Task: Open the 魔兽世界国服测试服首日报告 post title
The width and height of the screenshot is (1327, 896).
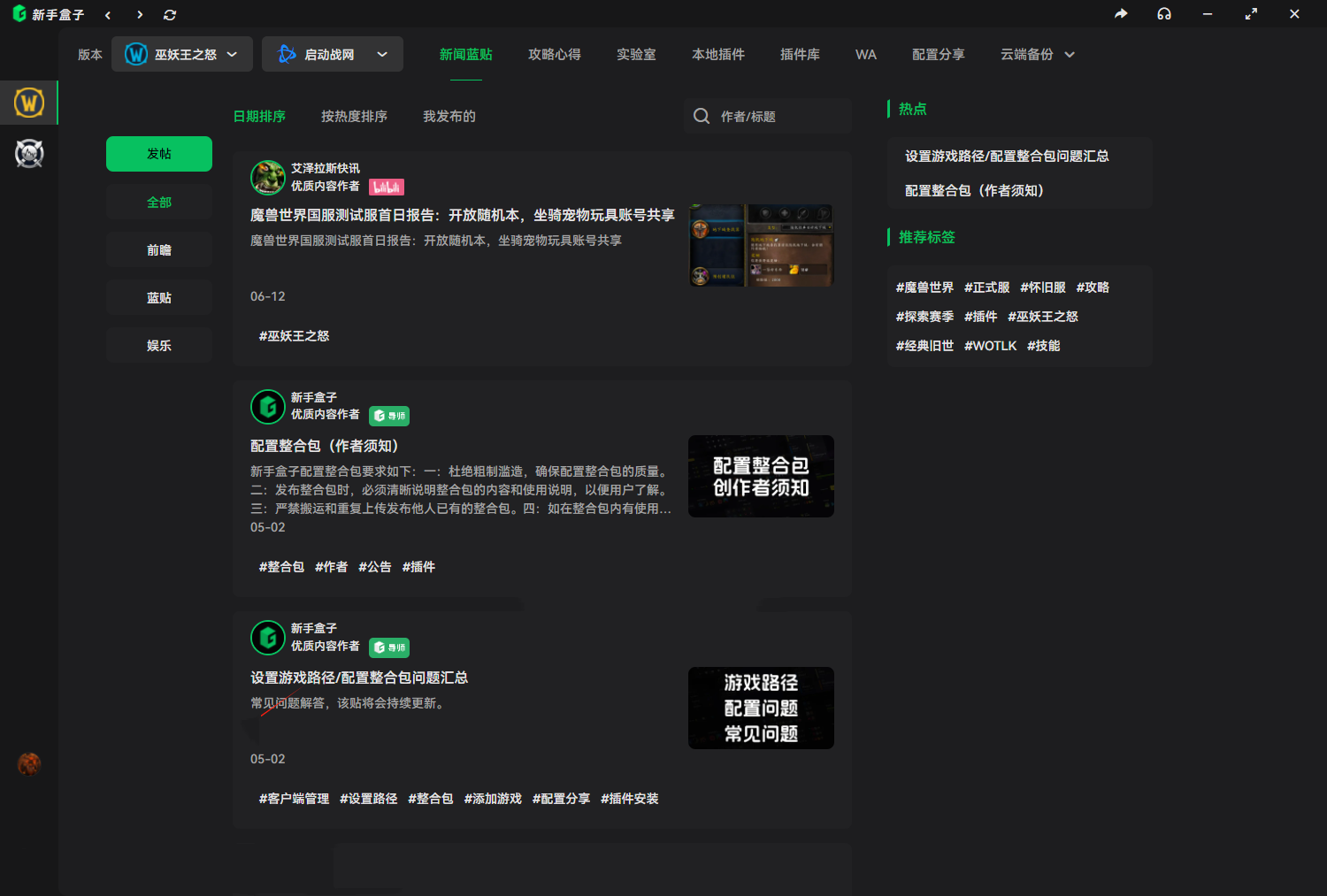Action: pyautogui.click(x=463, y=215)
